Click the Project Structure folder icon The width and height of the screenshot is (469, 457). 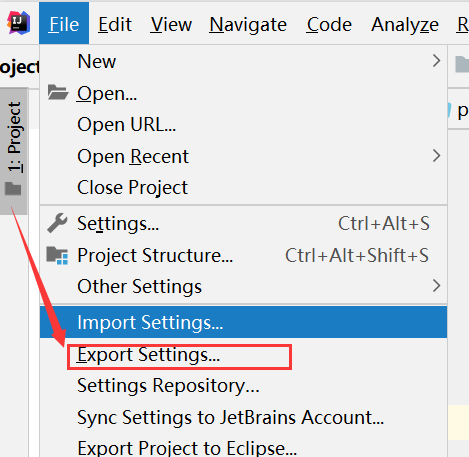click(x=57, y=256)
